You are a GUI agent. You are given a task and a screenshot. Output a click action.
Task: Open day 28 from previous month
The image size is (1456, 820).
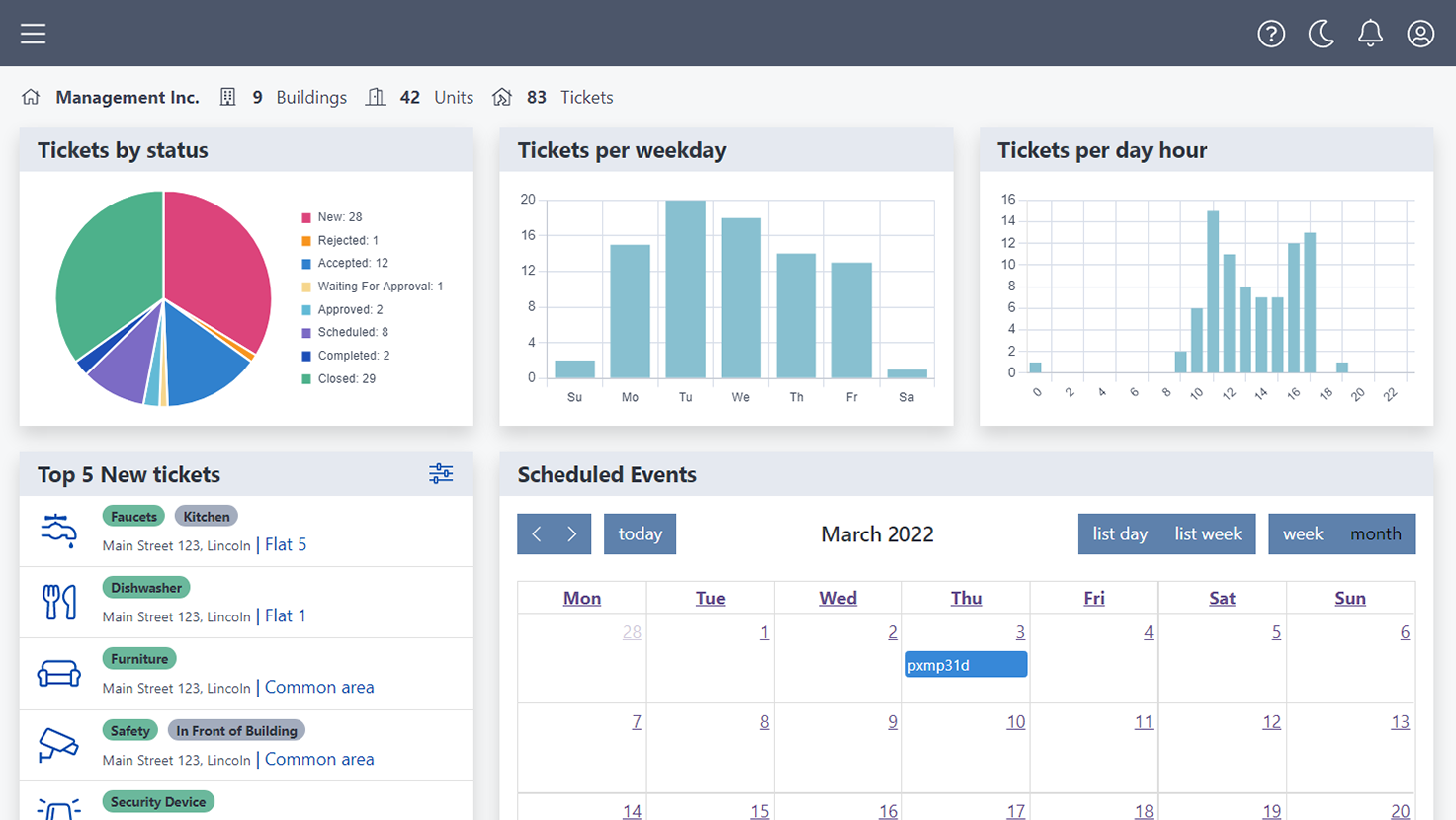632,632
